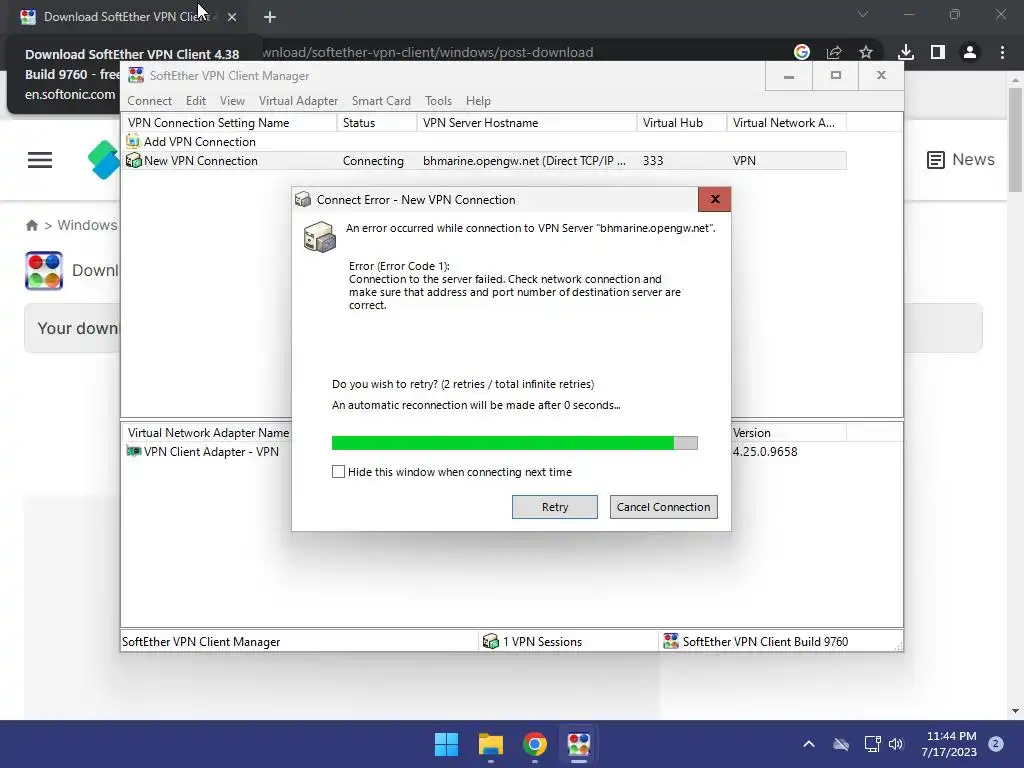1024x768 pixels.
Task: Open the Tools menu
Action: [438, 101]
